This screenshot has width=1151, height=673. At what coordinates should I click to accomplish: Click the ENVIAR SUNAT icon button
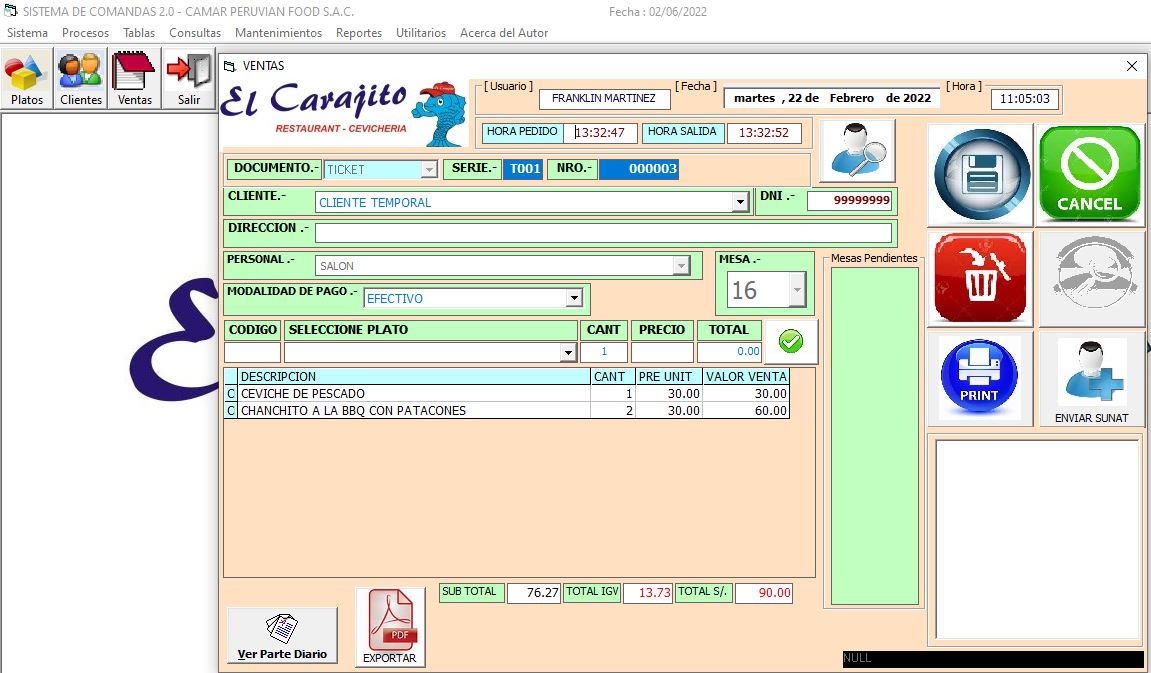1091,378
